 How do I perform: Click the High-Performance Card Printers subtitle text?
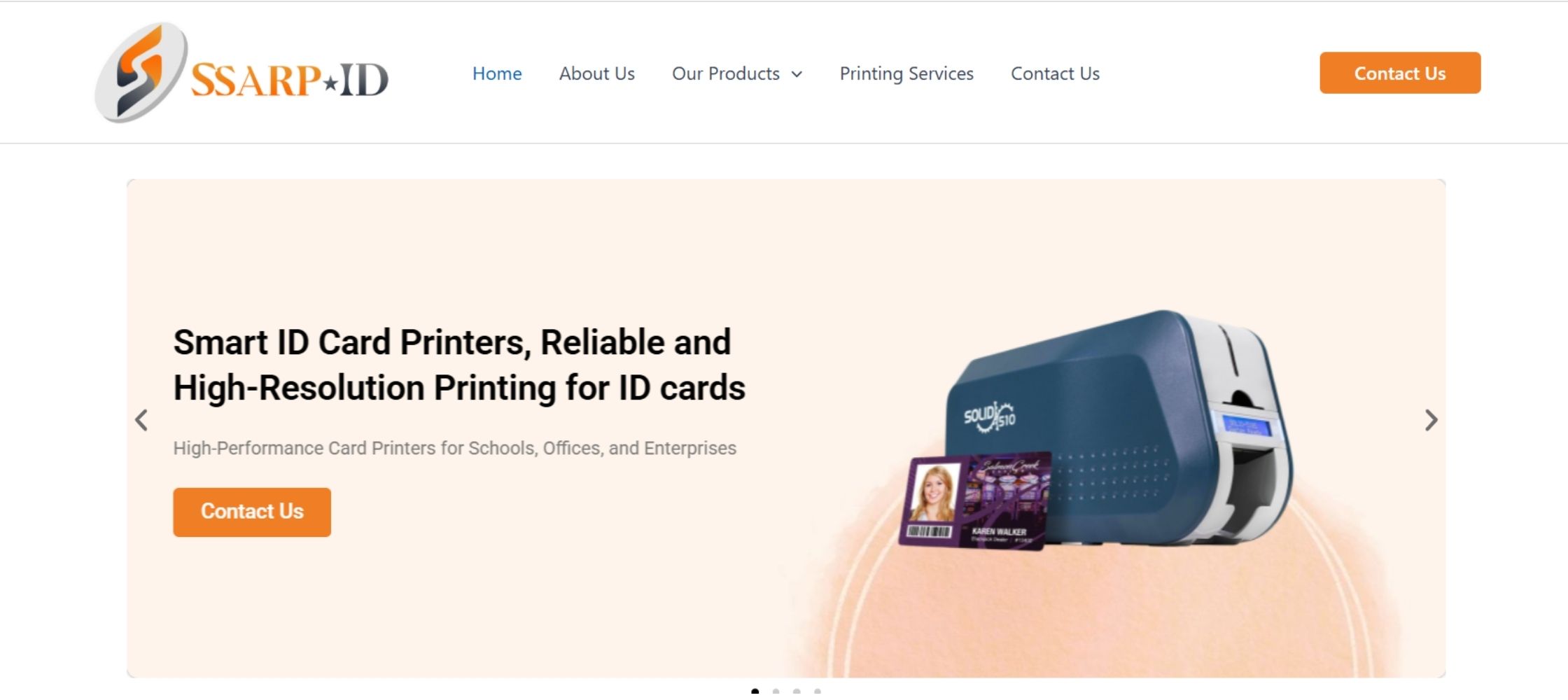[x=455, y=448]
